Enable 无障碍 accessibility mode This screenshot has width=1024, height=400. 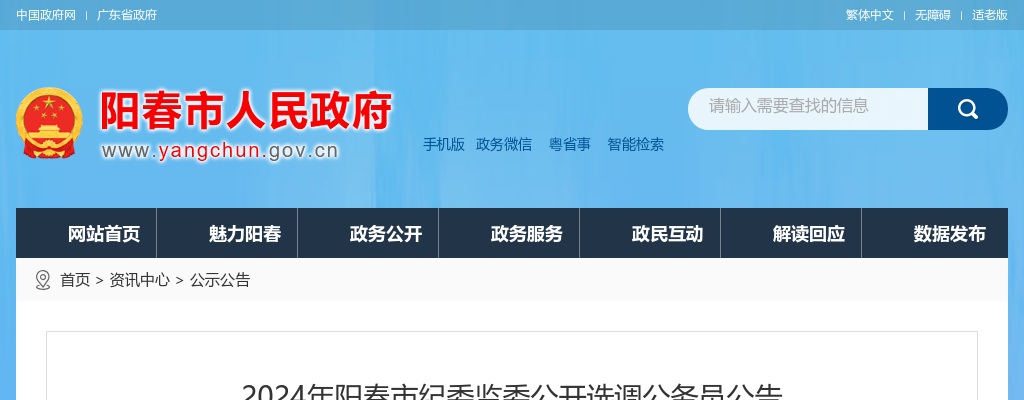pos(932,15)
